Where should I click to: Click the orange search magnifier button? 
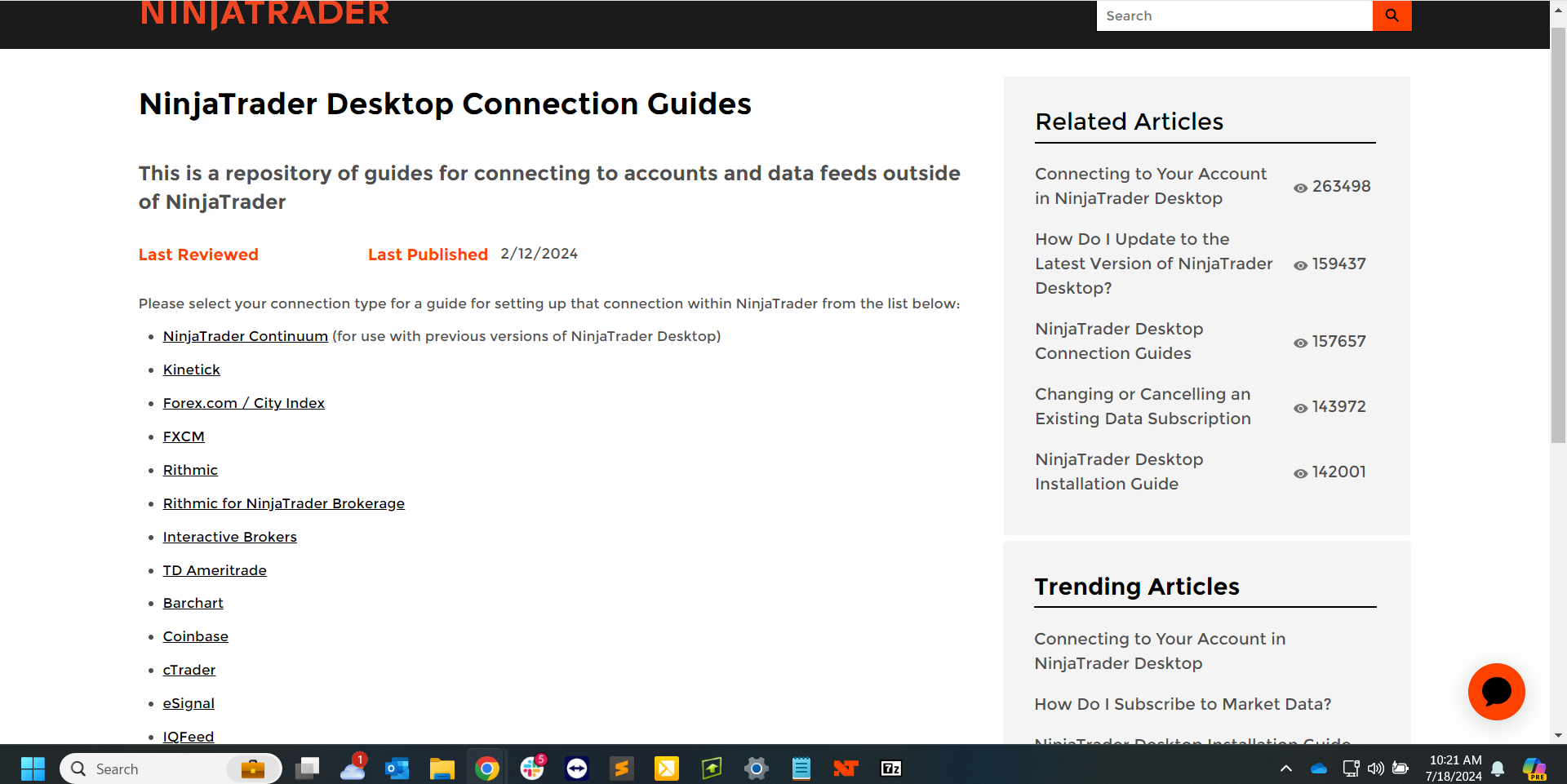click(1392, 16)
